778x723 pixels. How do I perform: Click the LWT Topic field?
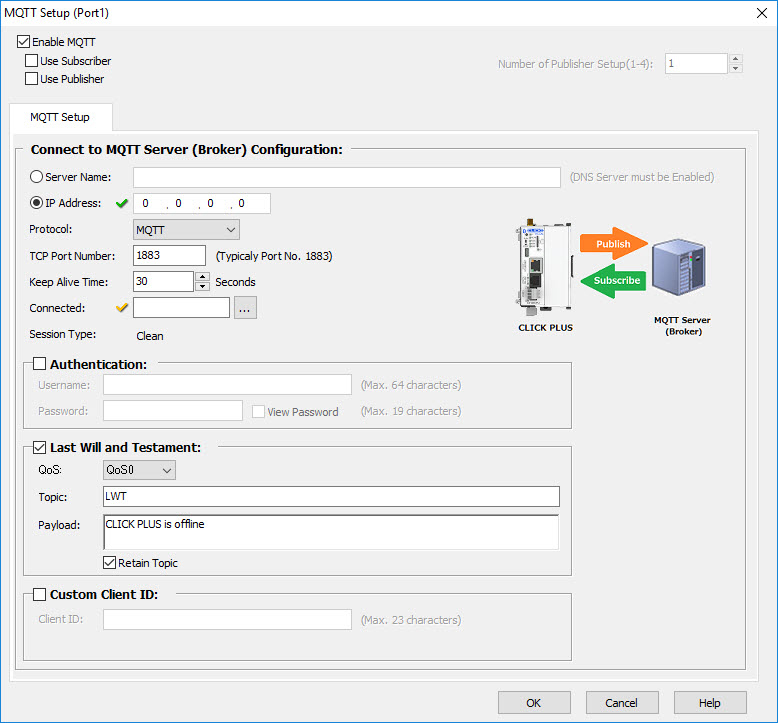331,496
